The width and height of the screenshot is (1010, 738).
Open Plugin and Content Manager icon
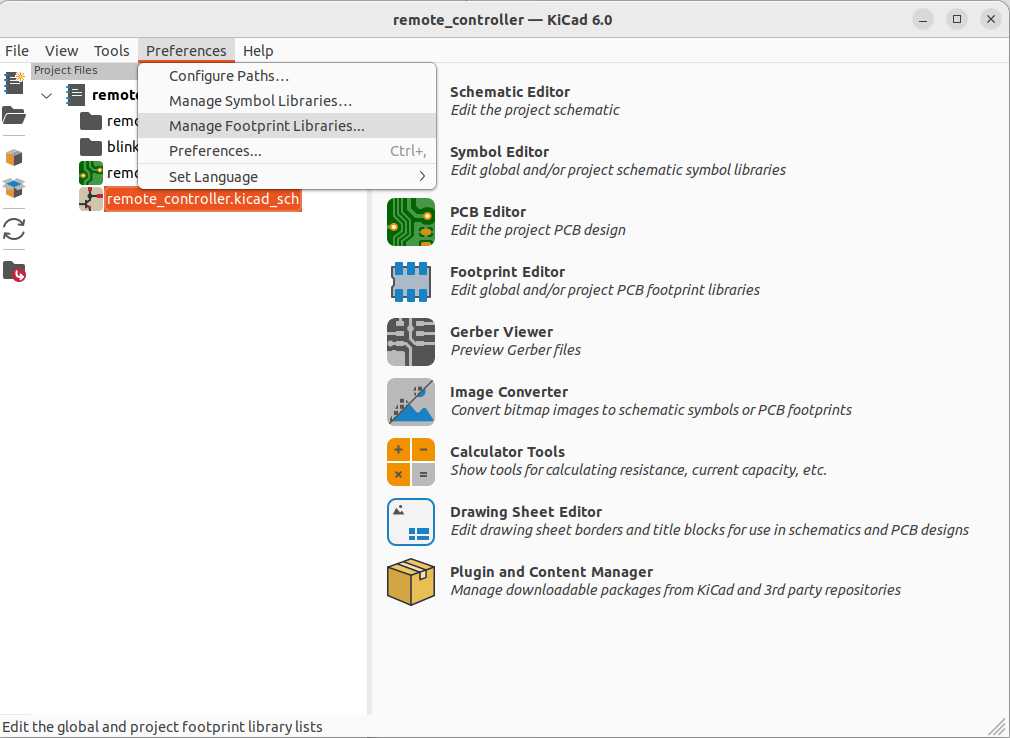[410, 582]
